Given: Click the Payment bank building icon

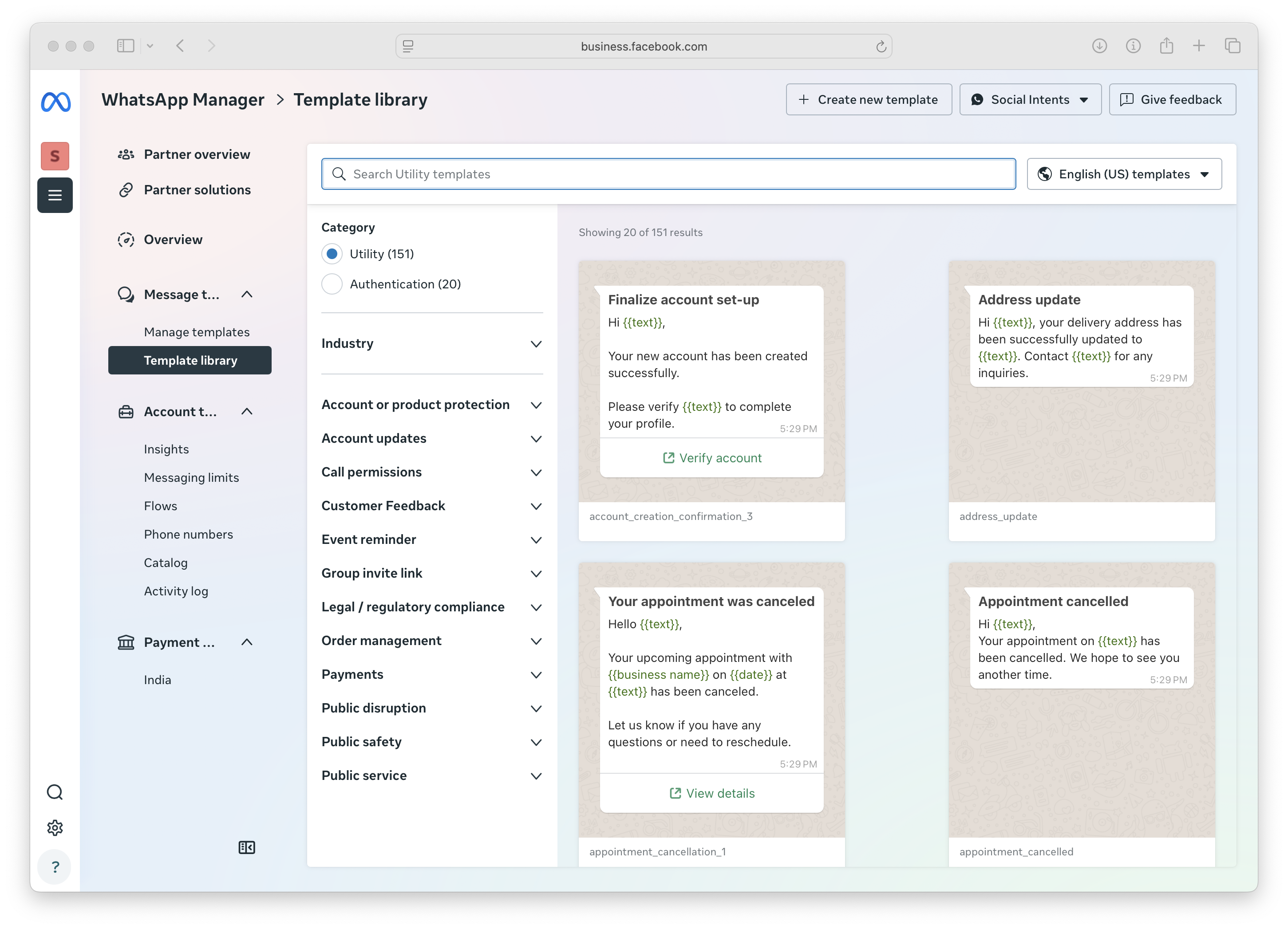Looking at the screenshot, I should click(x=126, y=642).
